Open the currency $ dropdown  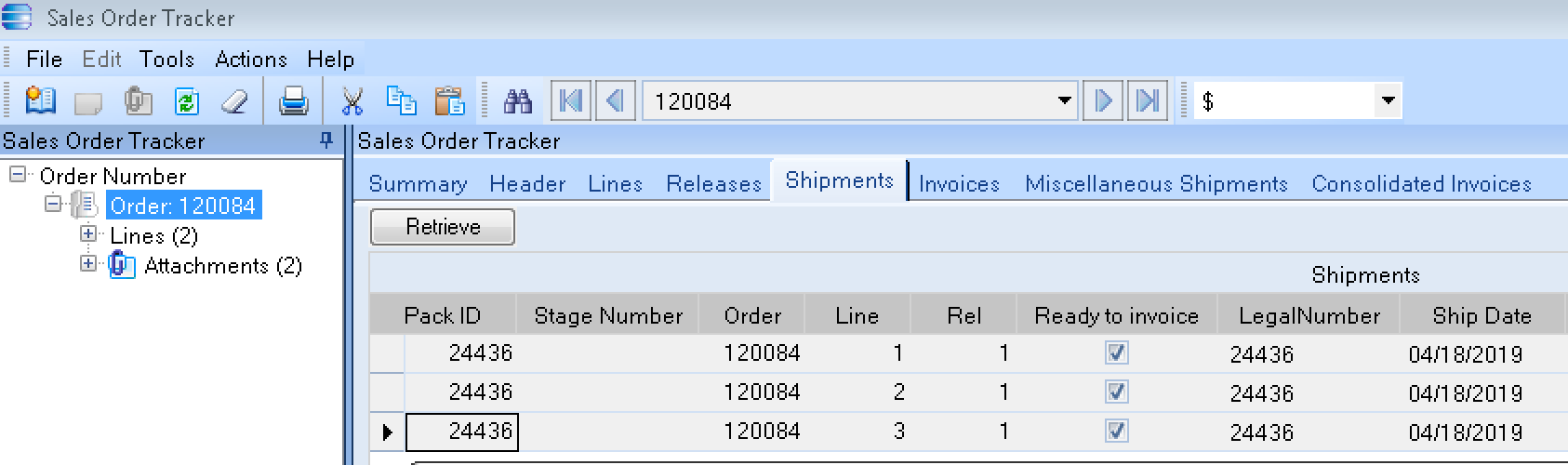(1388, 100)
